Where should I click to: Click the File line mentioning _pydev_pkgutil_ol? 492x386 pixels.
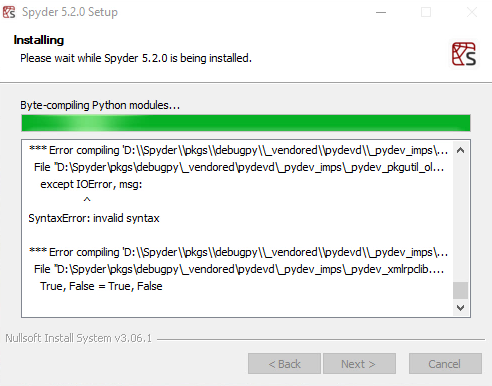tap(239, 167)
